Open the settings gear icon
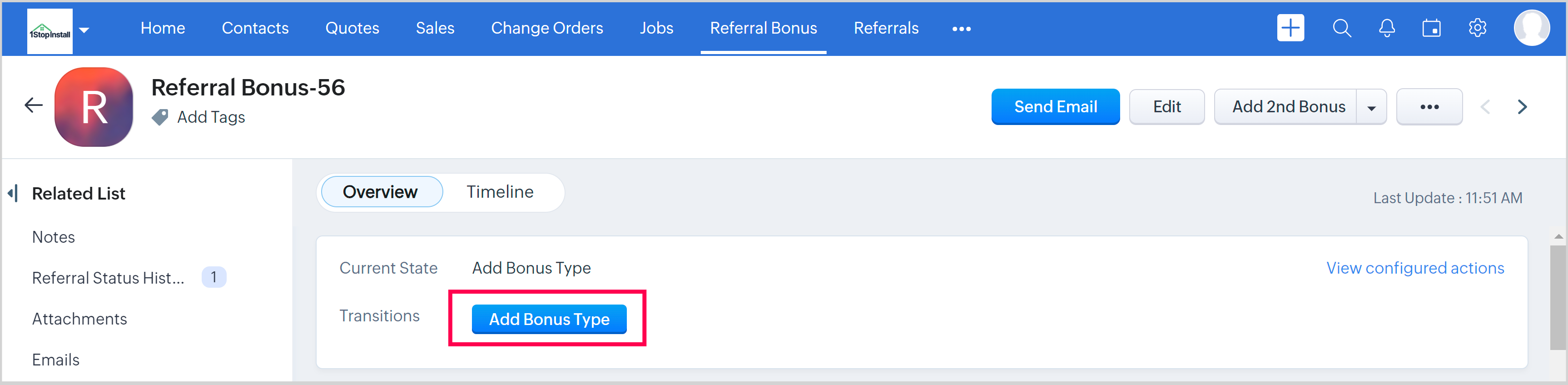1568x385 pixels. [x=1477, y=28]
